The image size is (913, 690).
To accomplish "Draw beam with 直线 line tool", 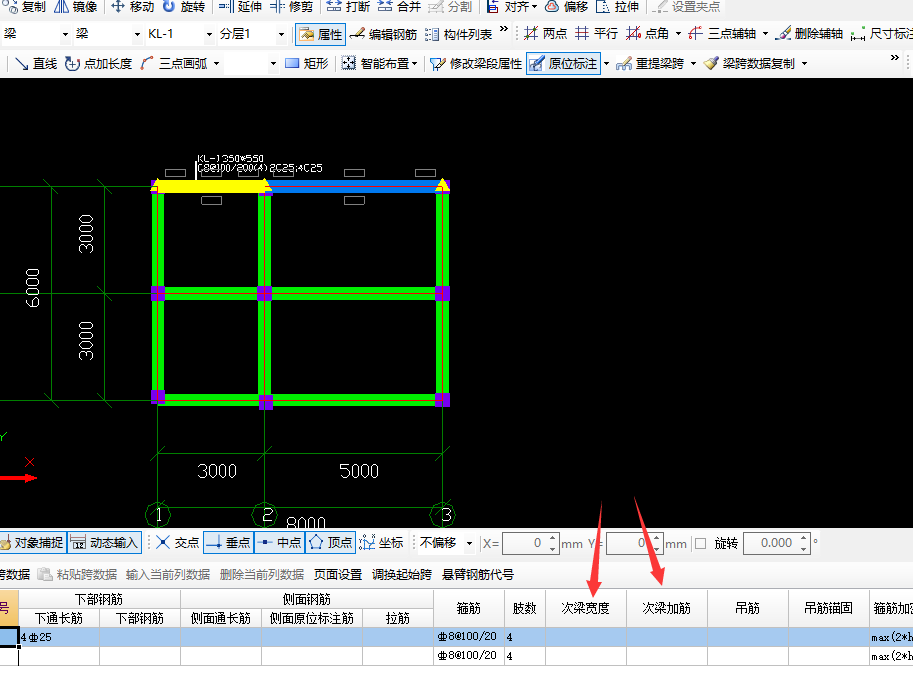I will click(x=36, y=63).
